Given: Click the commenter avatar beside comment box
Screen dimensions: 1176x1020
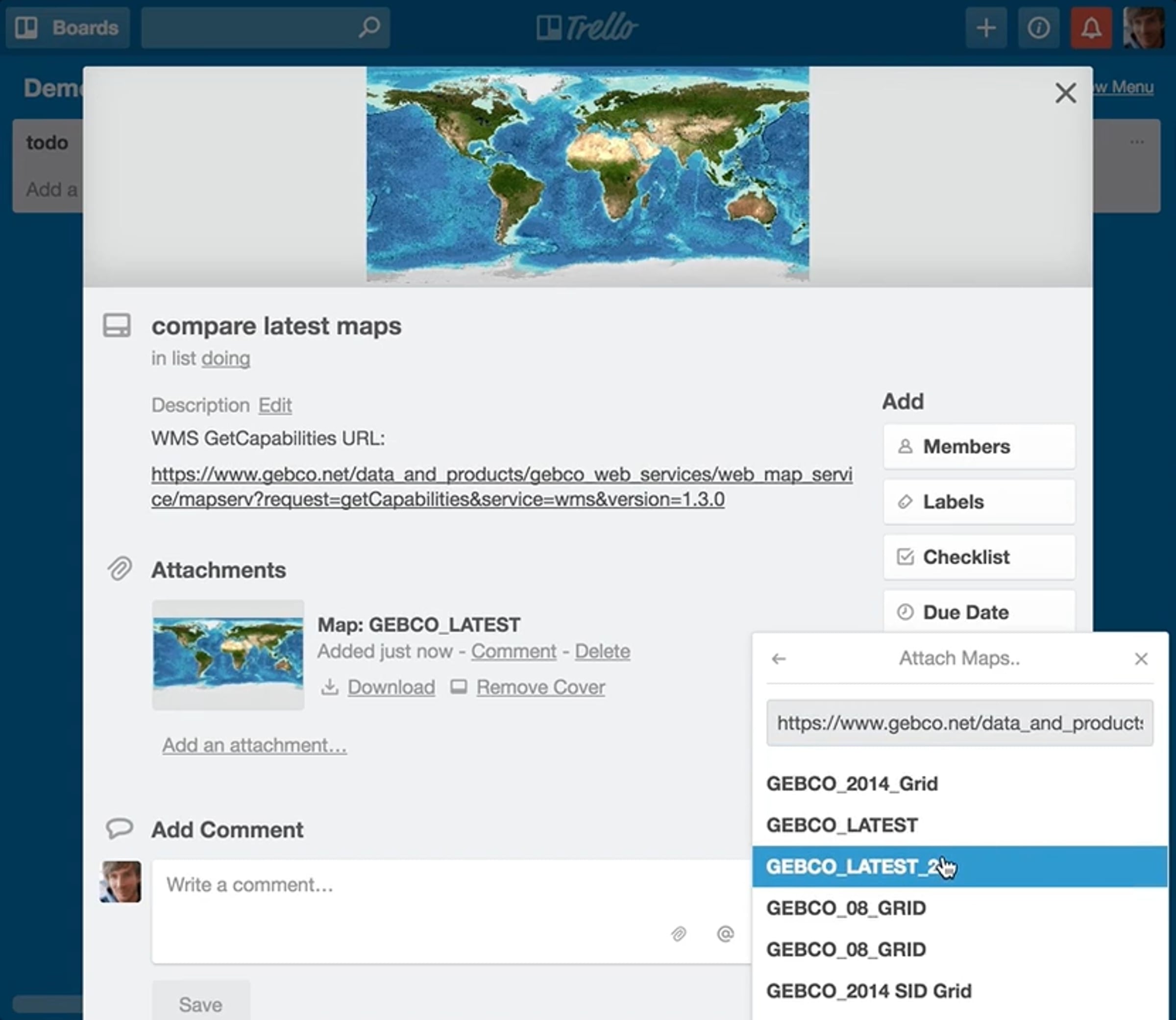Looking at the screenshot, I should click(x=121, y=882).
